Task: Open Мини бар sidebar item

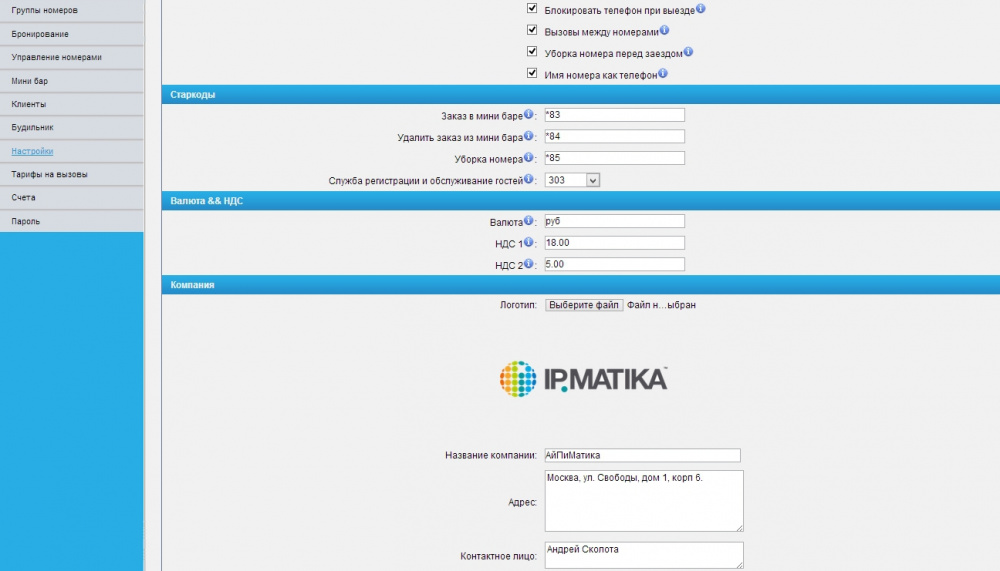Action: coord(72,81)
